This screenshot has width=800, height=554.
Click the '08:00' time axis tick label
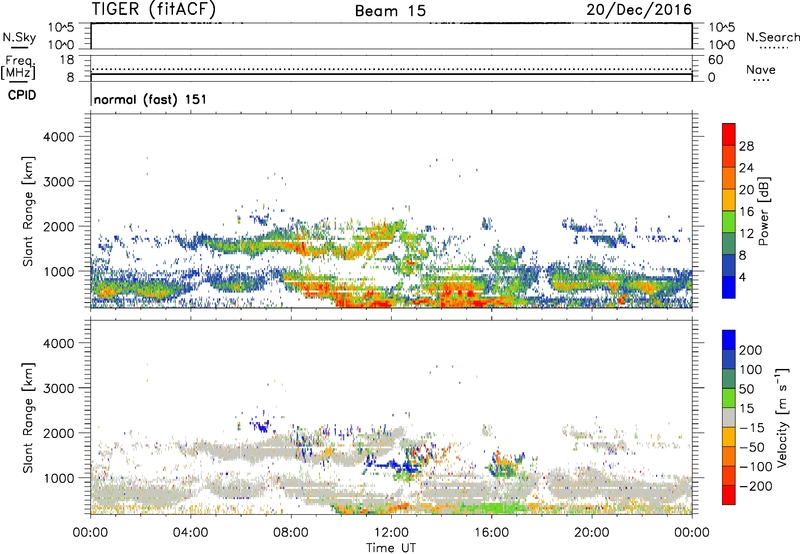coord(291,533)
